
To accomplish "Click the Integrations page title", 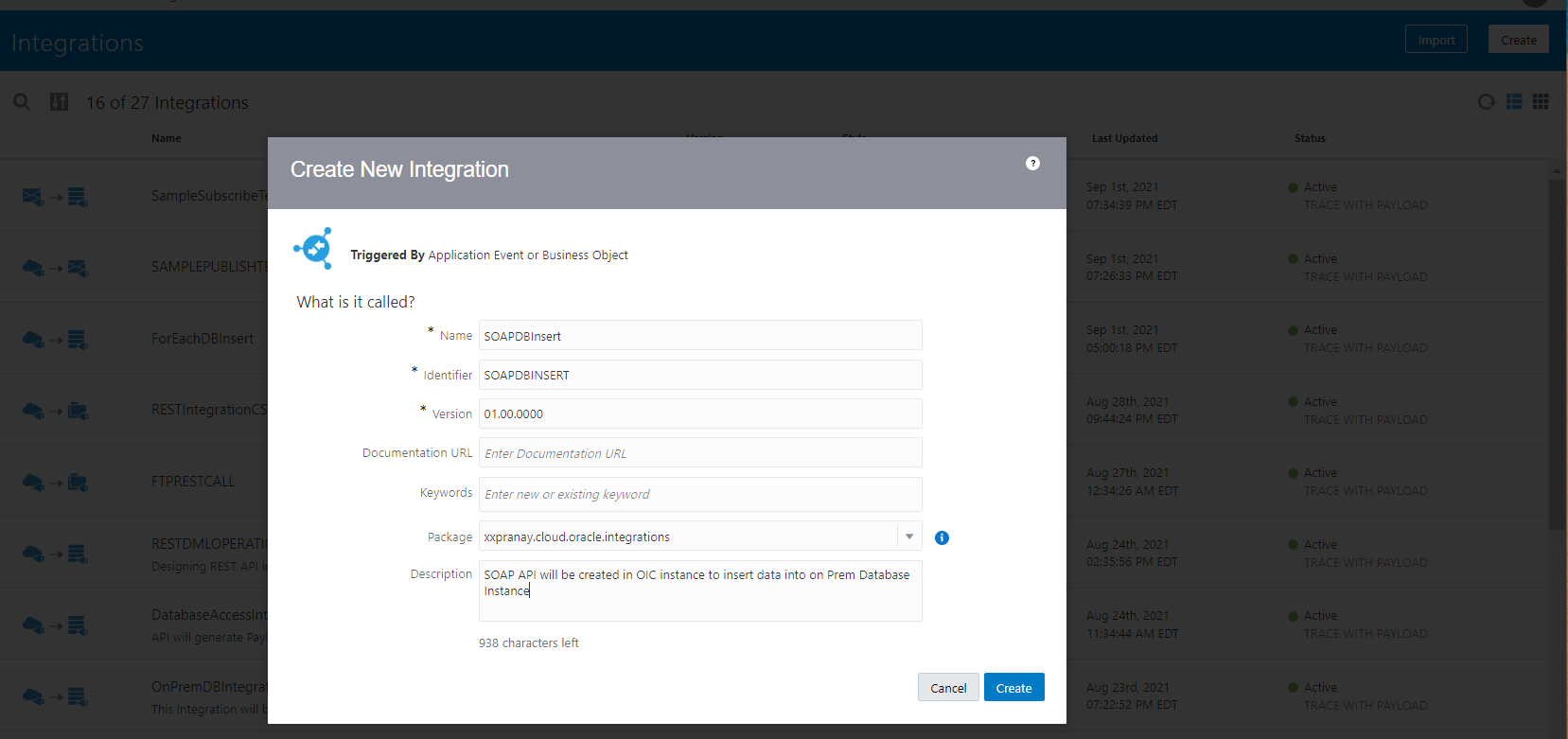I will (78, 43).
